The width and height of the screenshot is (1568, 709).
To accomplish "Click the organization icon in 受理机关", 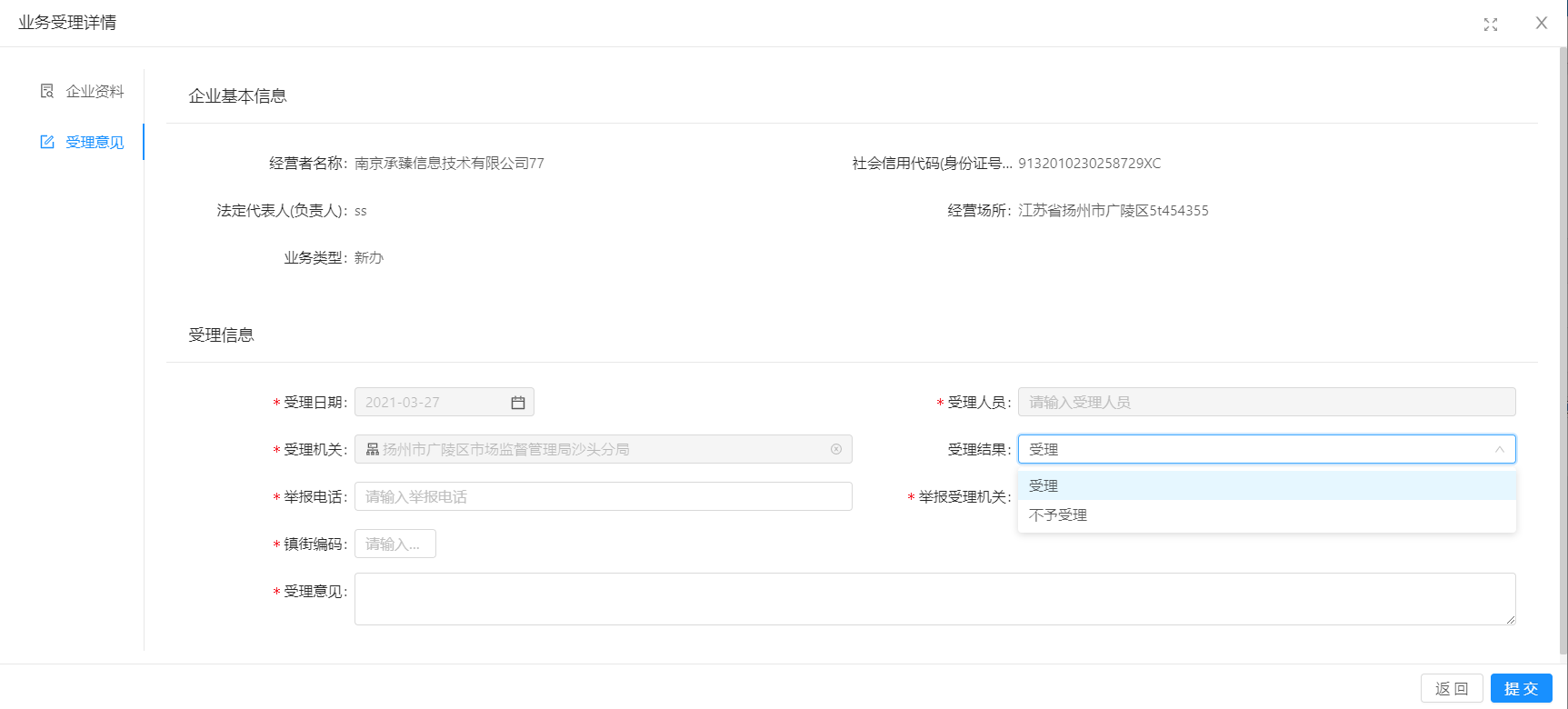I will [373, 449].
